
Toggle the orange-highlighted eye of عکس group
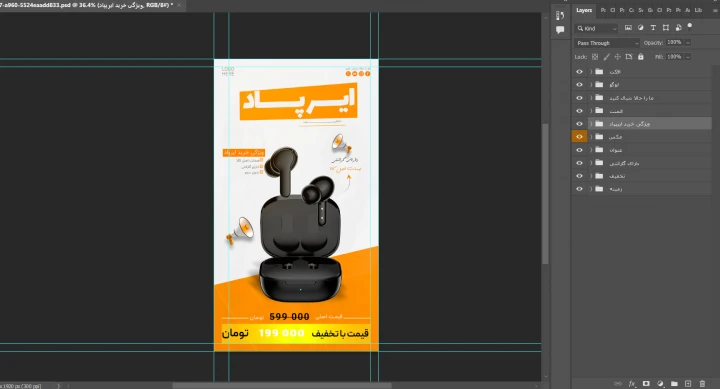579,136
